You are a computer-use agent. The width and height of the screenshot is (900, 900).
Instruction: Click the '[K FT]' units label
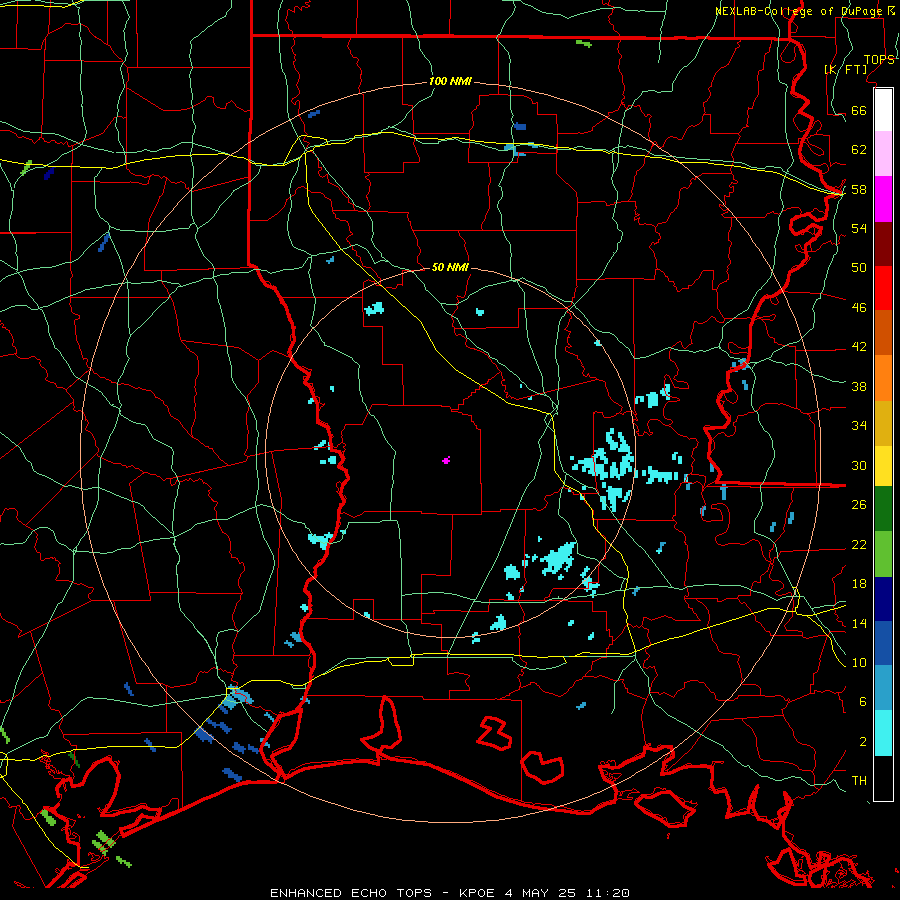(846, 69)
